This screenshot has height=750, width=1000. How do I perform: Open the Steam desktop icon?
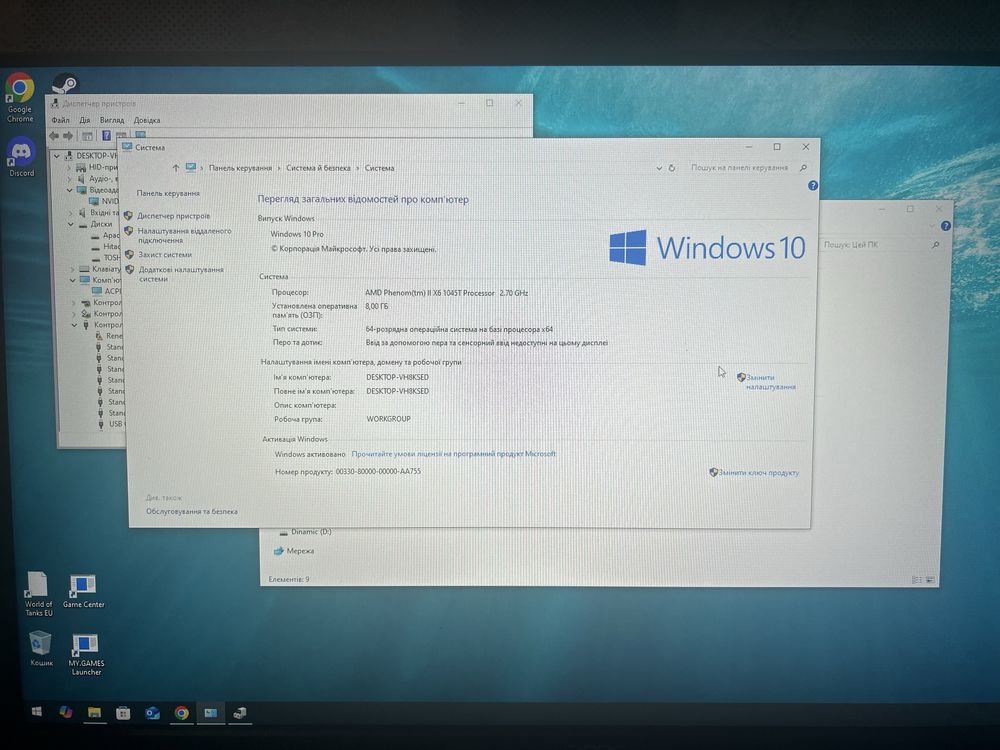point(64,84)
